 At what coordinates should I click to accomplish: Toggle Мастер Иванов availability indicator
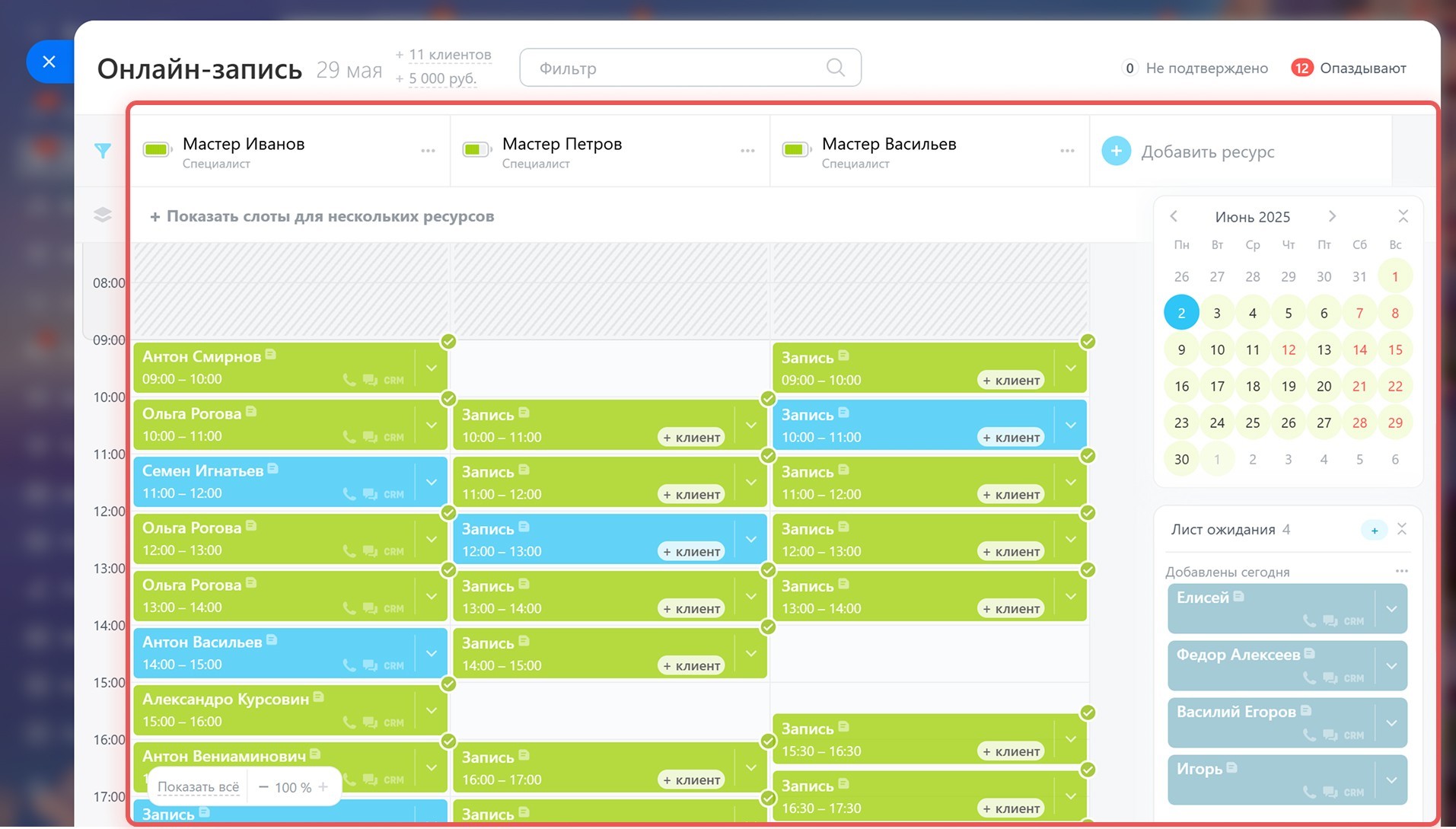pyautogui.click(x=157, y=150)
